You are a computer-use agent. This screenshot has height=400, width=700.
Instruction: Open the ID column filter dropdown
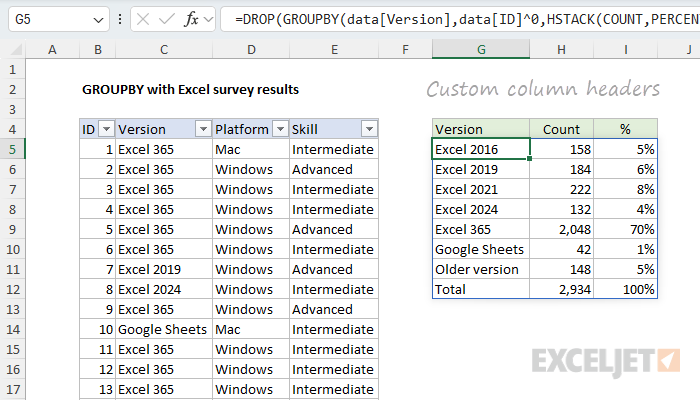click(106, 129)
